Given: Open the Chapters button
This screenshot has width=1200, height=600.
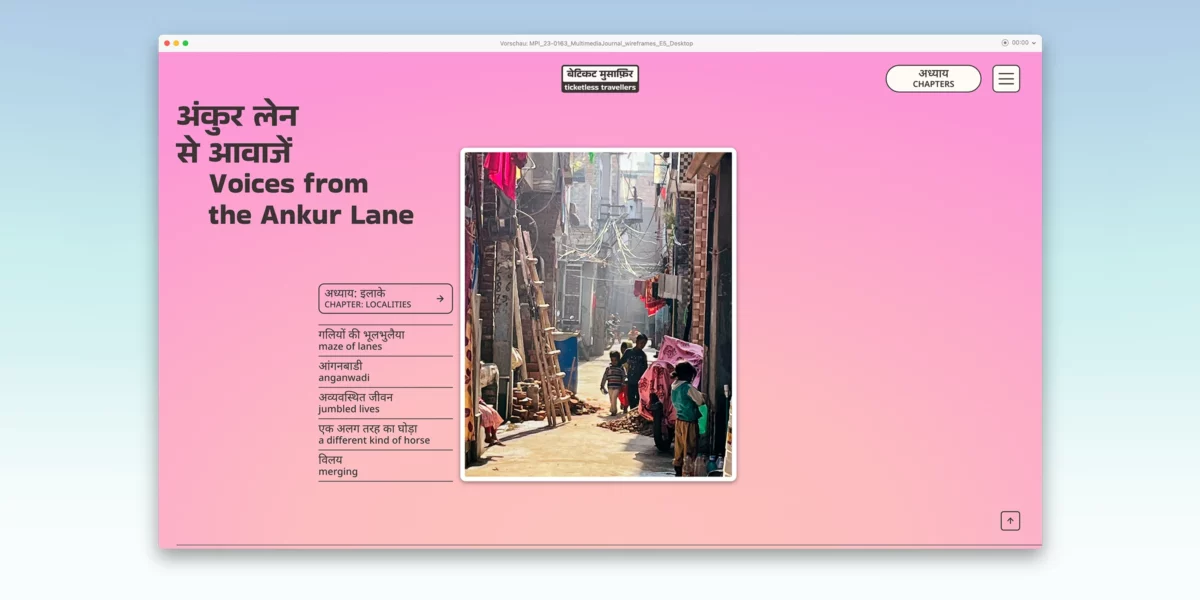Looking at the screenshot, I should [933, 79].
